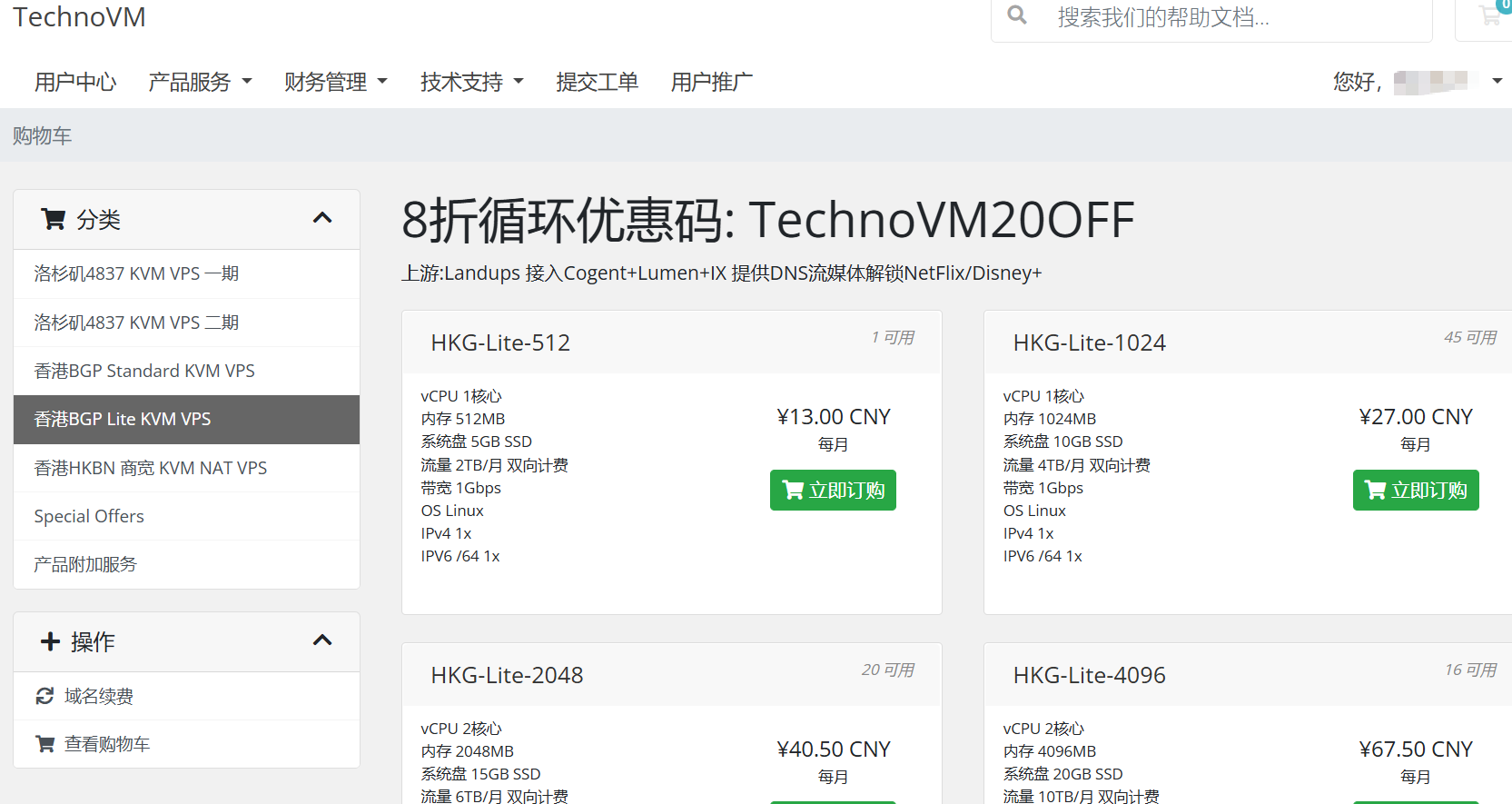
Task: Click the TechnoVM site logo
Action: (79, 16)
